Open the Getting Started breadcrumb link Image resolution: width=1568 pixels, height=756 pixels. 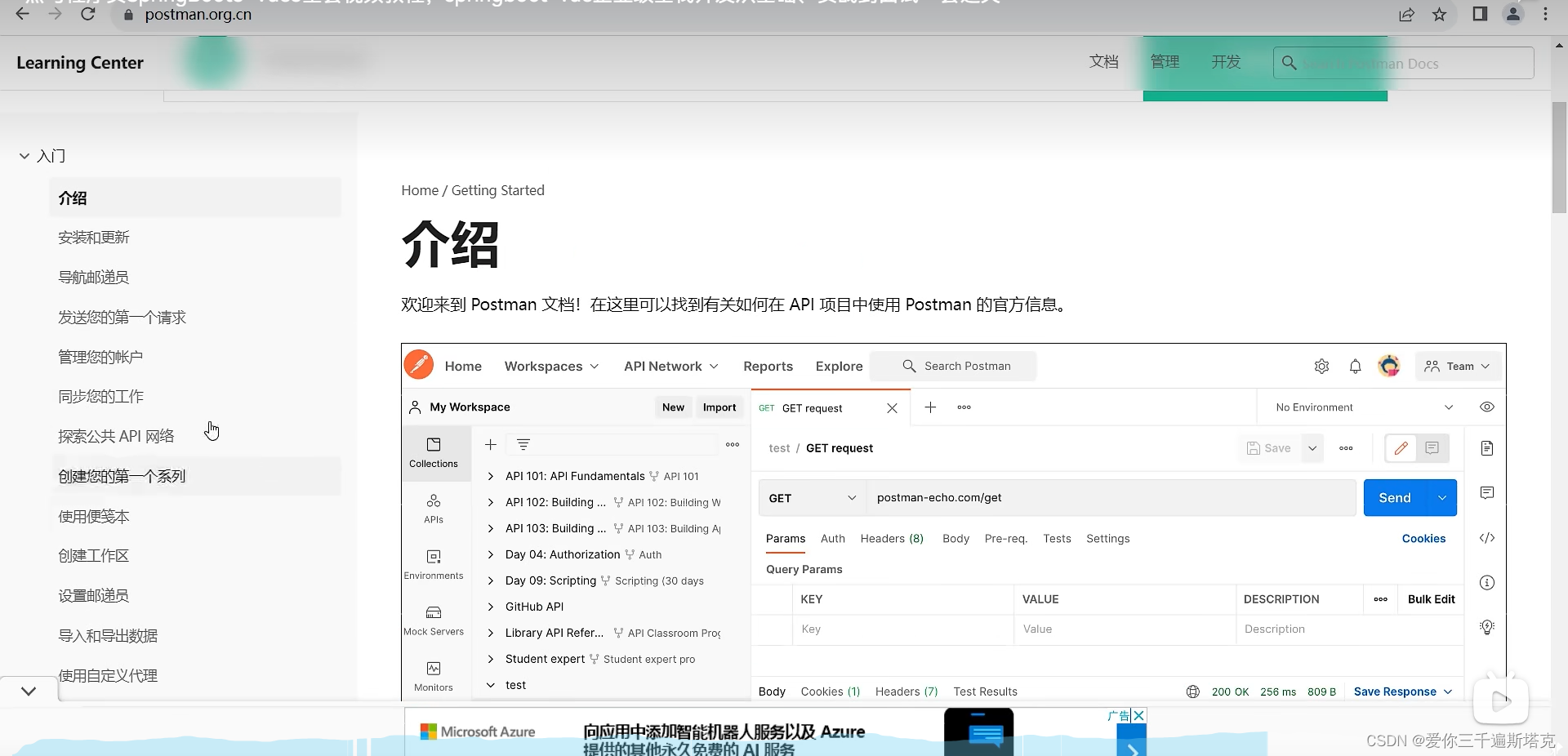click(x=497, y=190)
